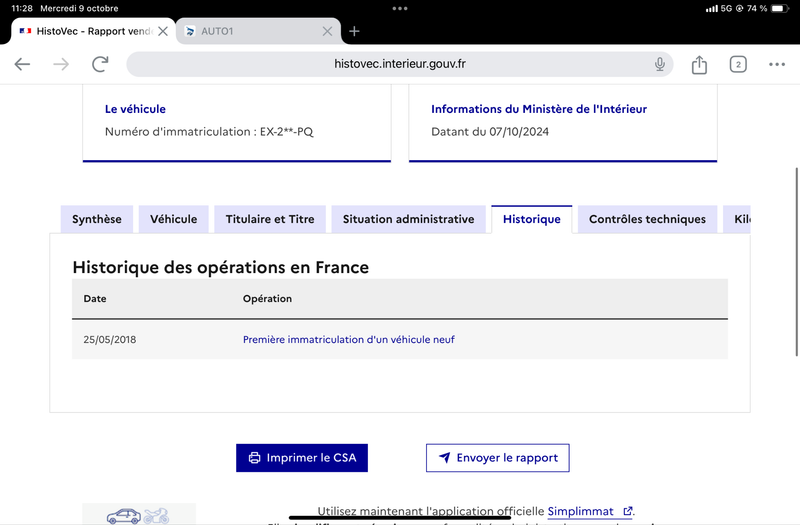Viewport: 800px width, 525px height.
Task: Tap the microphone icon in address bar
Action: (x=660, y=64)
